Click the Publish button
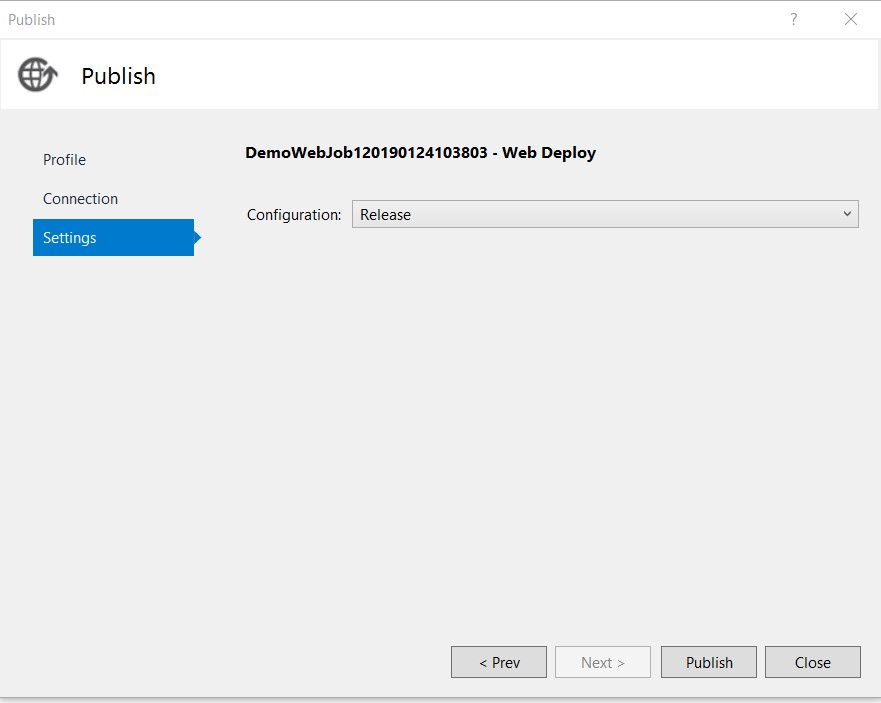Image resolution: width=881 pixels, height=703 pixels. [709, 662]
